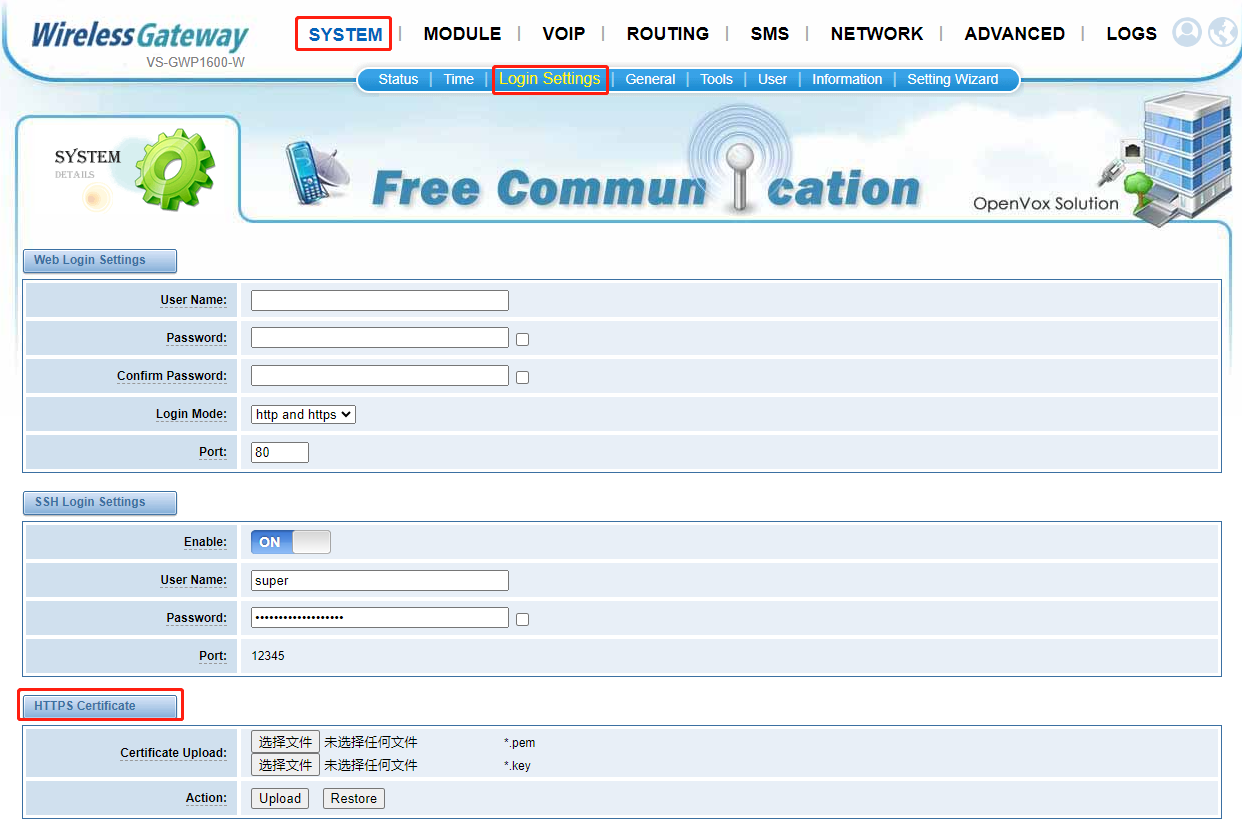
Task: Click the Web Login Password field
Action: [380, 338]
